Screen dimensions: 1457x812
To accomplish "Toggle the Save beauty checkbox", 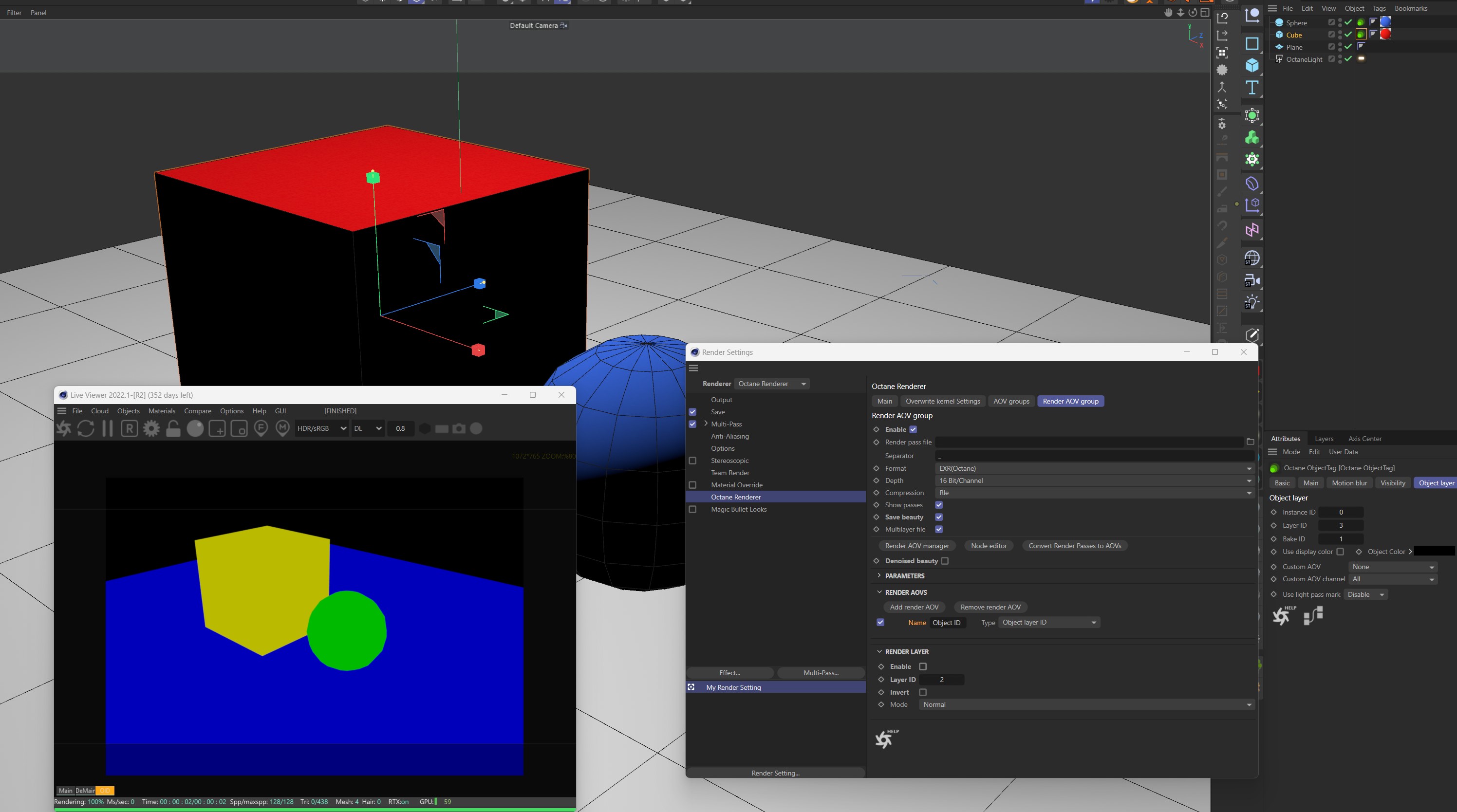I will 939,517.
